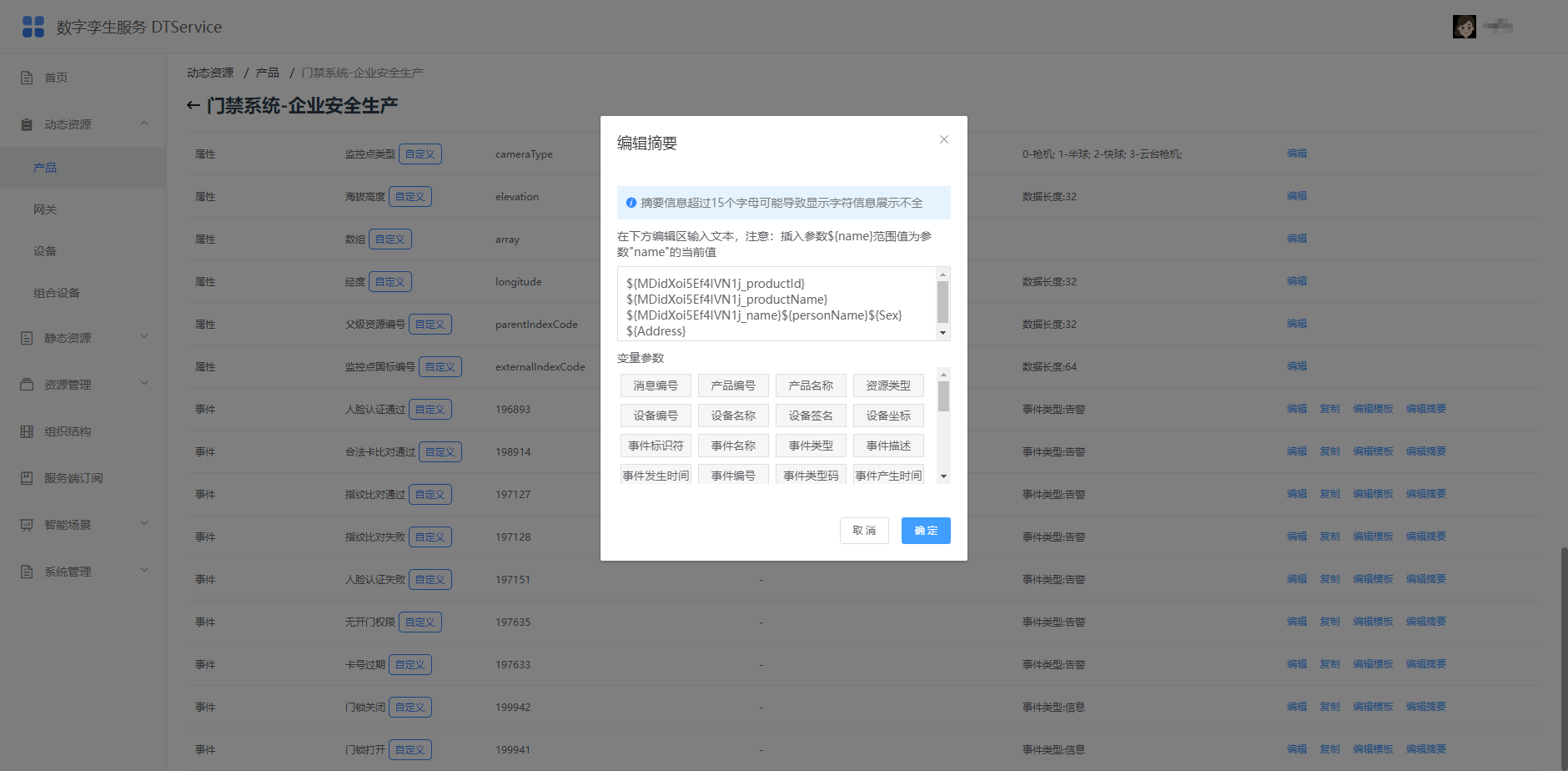
Task: Click the page vertical scrollbar thumb
Action: (x=1564, y=658)
